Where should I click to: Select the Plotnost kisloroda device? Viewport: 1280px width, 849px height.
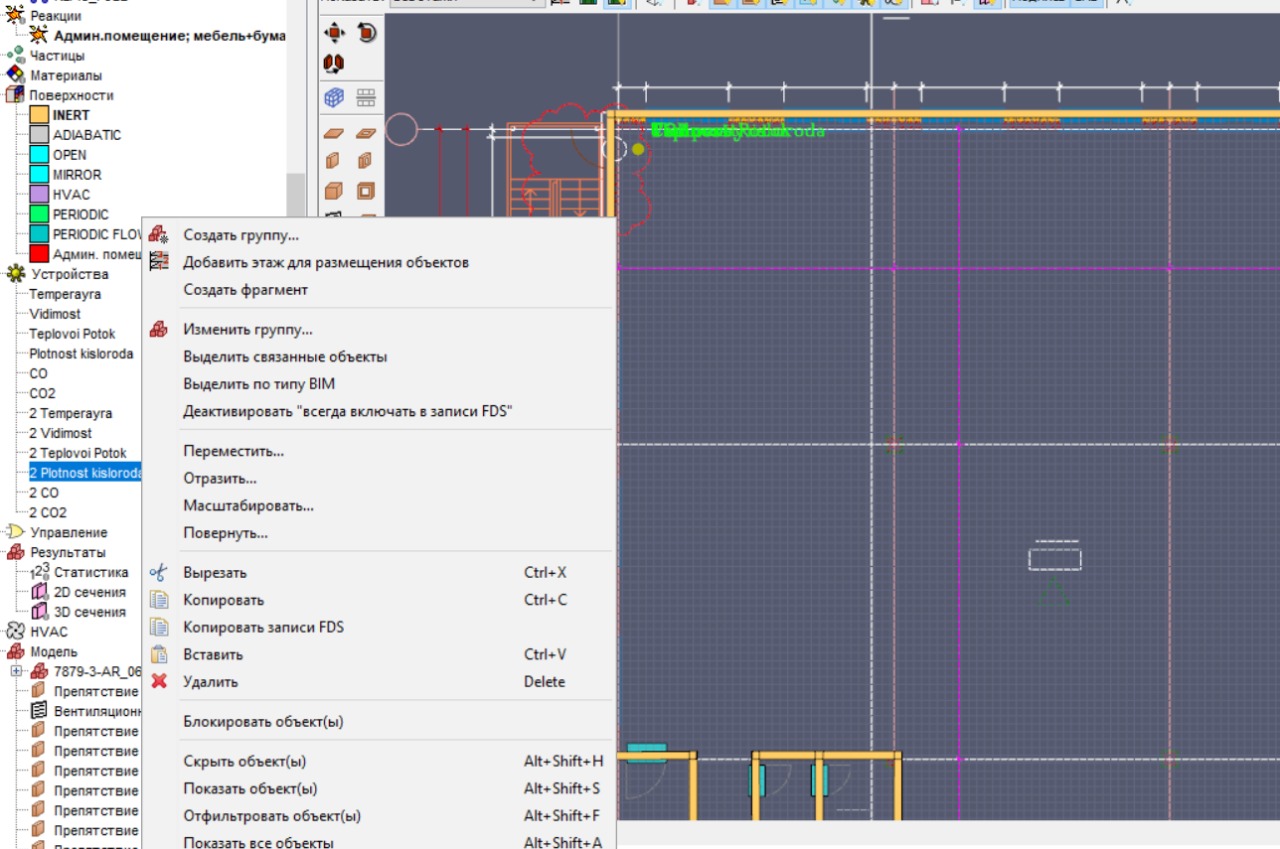pyautogui.click(x=81, y=354)
